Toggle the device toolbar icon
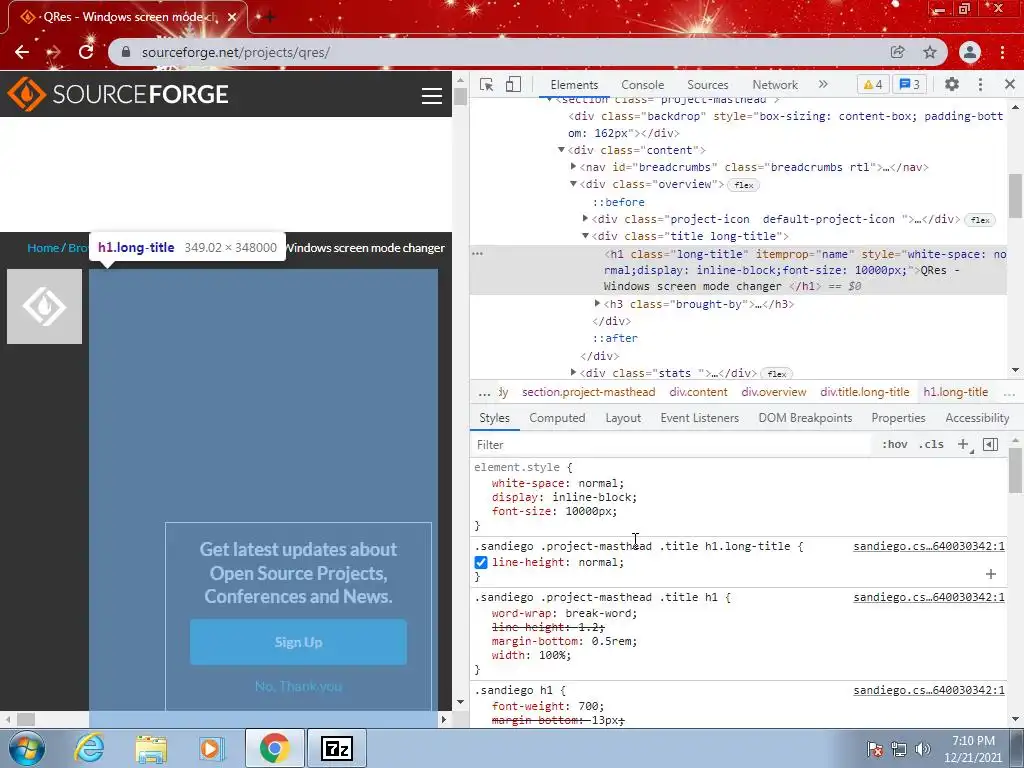 pos(513,84)
